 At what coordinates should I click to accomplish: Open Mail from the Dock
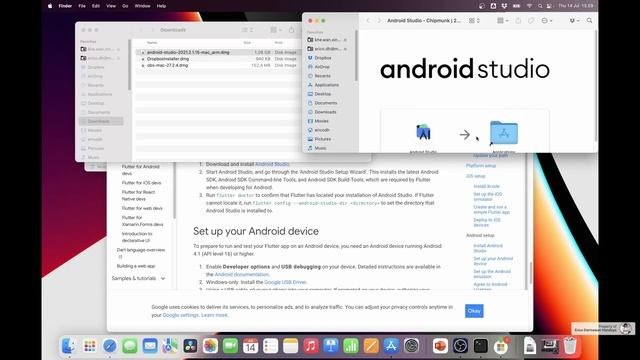(150, 346)
